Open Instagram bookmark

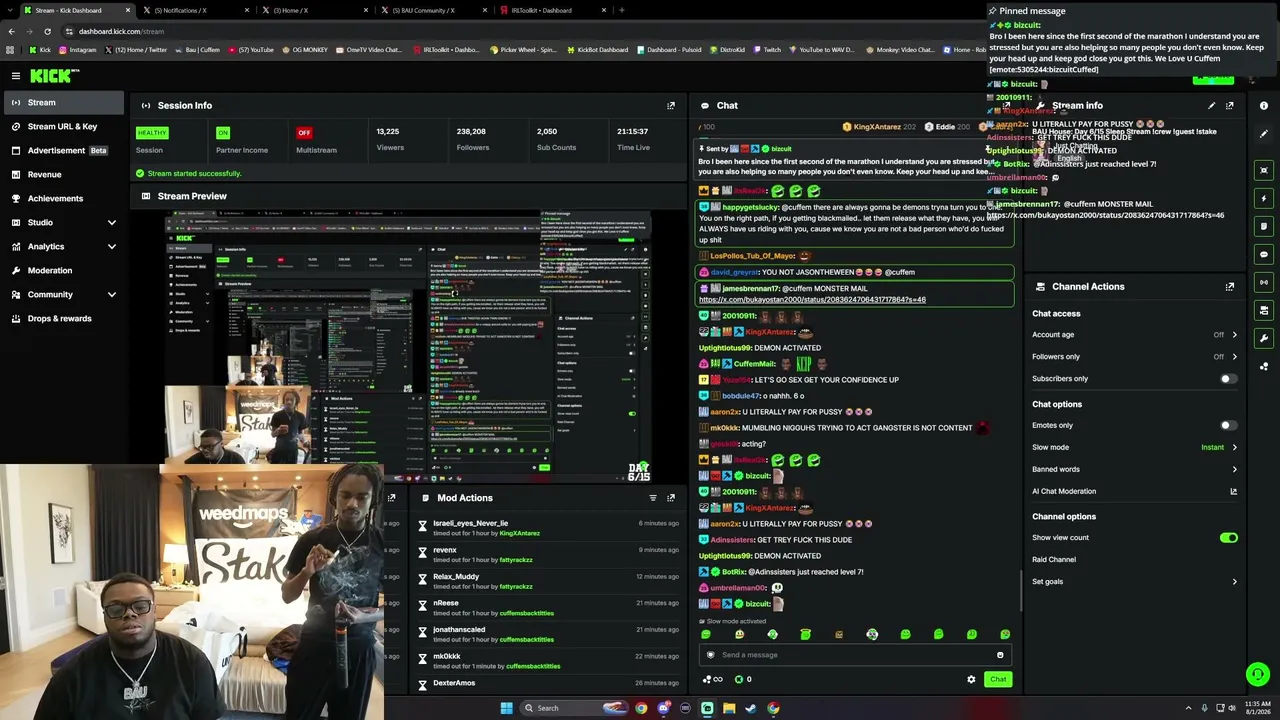77,50
